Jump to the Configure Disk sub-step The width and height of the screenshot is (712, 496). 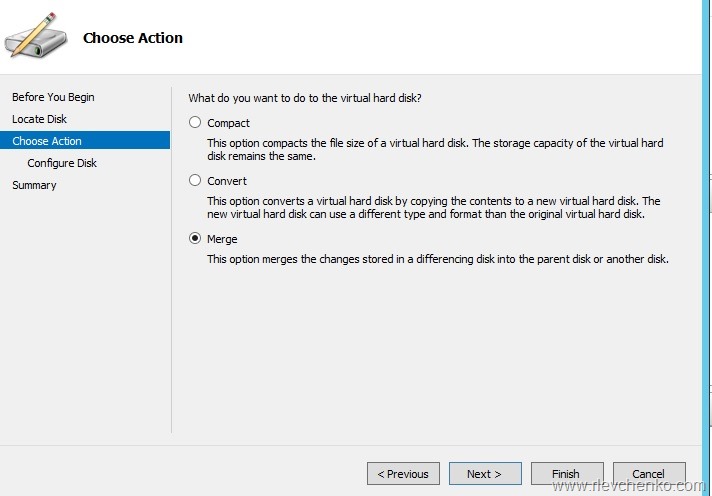(x=62, y=163)
